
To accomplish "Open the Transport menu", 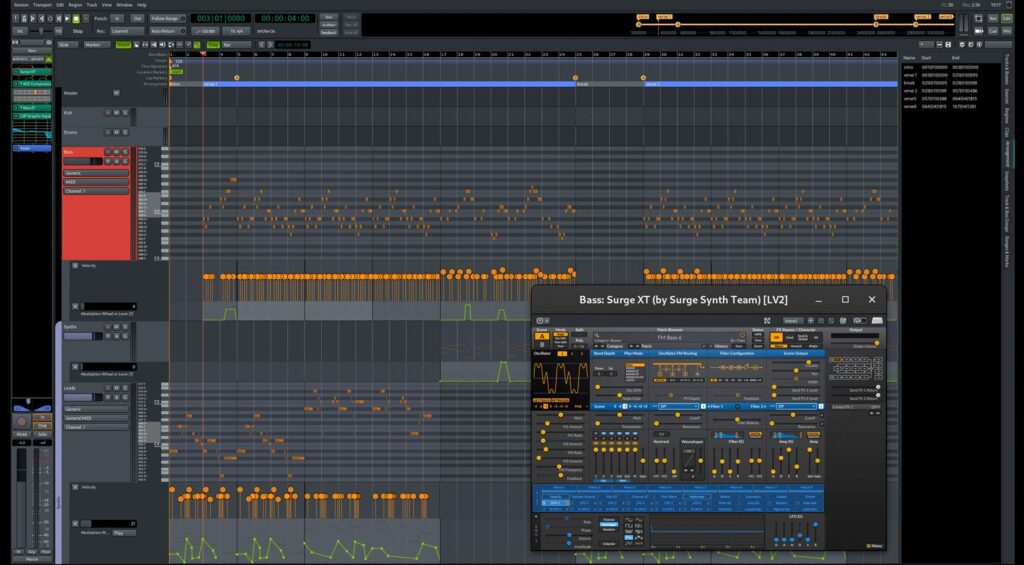I will (42, 5).
